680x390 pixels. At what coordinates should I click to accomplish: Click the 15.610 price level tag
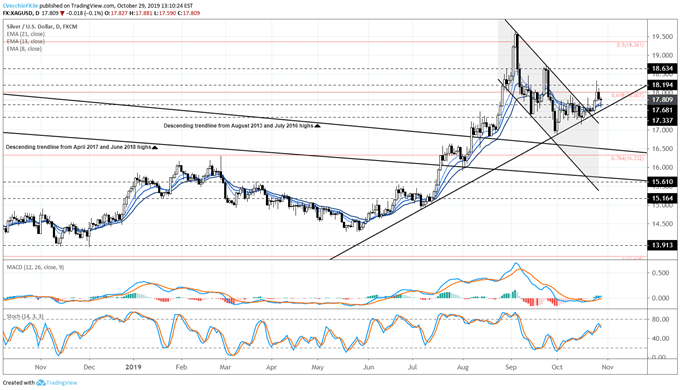[662, 182]
